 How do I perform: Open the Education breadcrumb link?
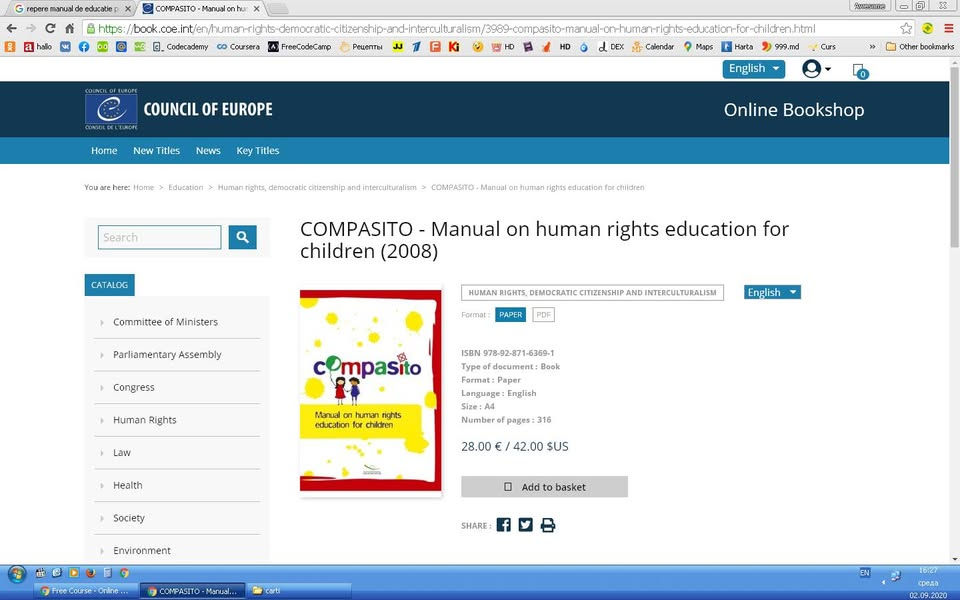[x=185, y=187]
